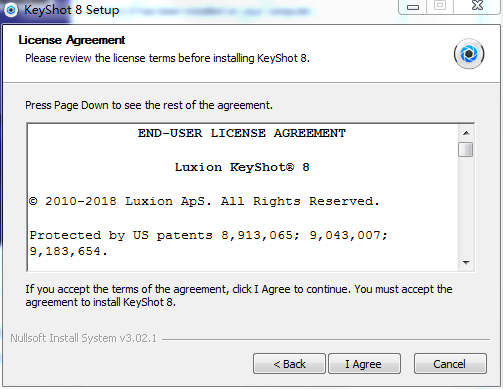Minimize the KeyShot 8 Setup window
Viewport: 503px width, 389px height.
413,7
